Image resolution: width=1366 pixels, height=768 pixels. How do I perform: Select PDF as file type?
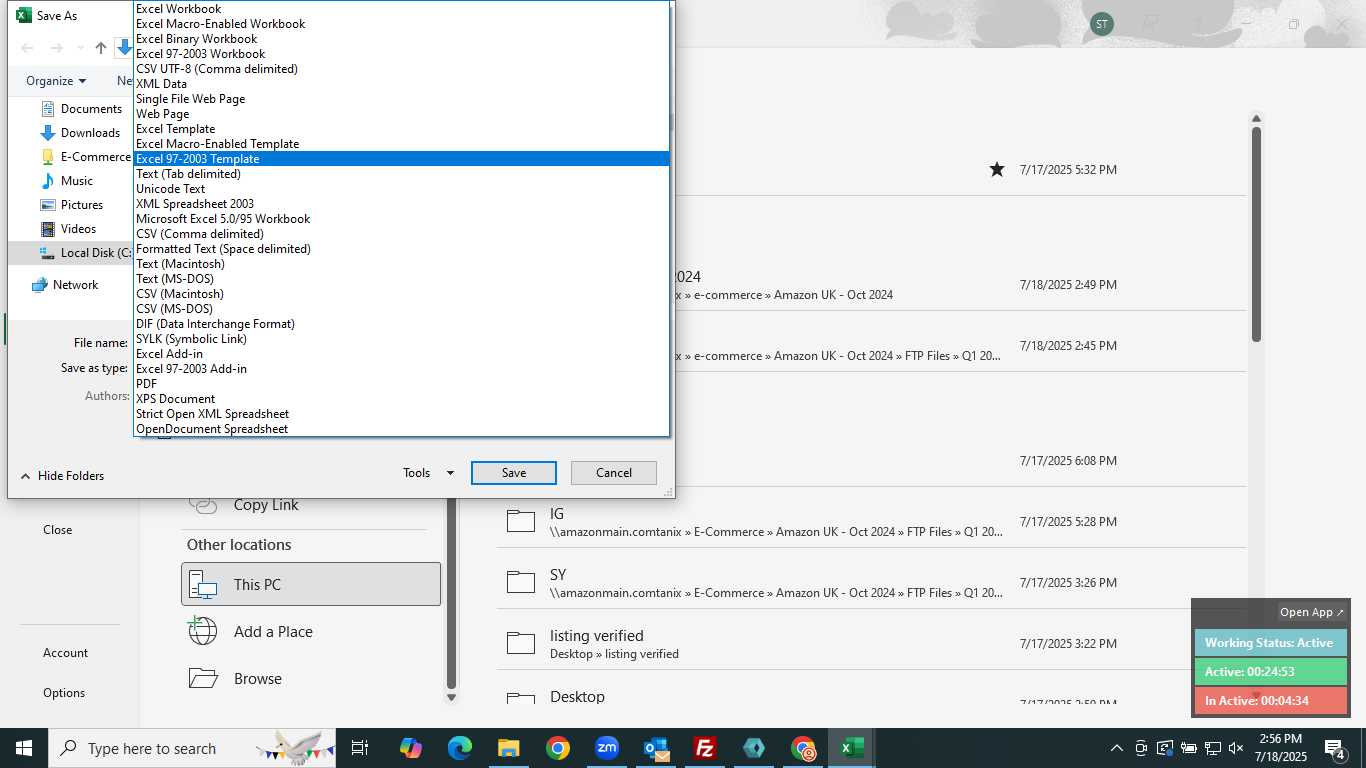click(x=401, y=384)
